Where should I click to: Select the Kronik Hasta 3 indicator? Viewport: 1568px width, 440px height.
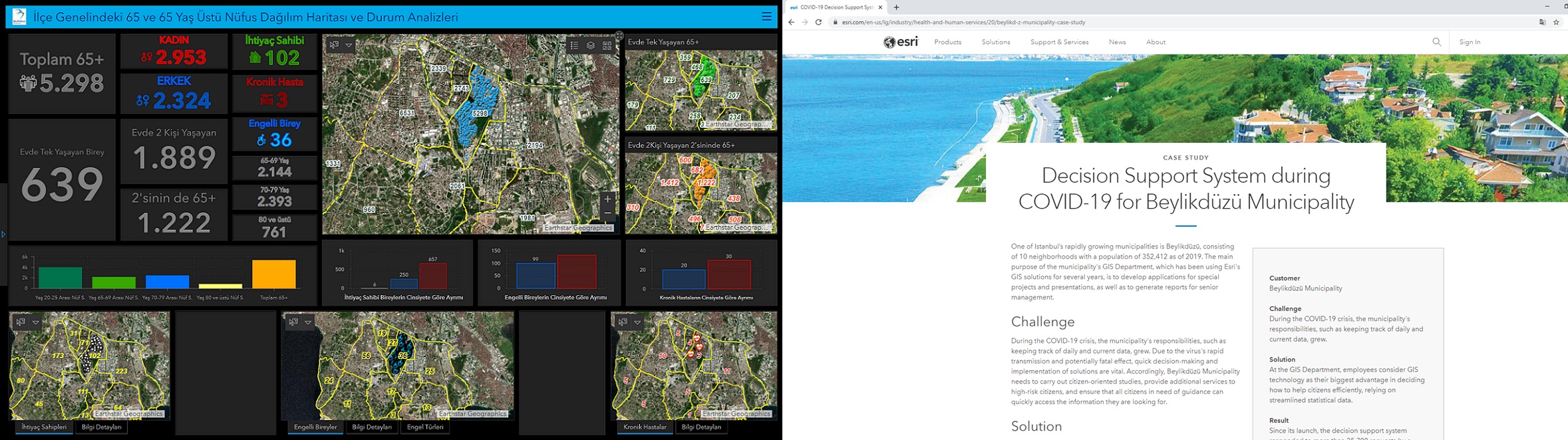[x=274, y=93]
